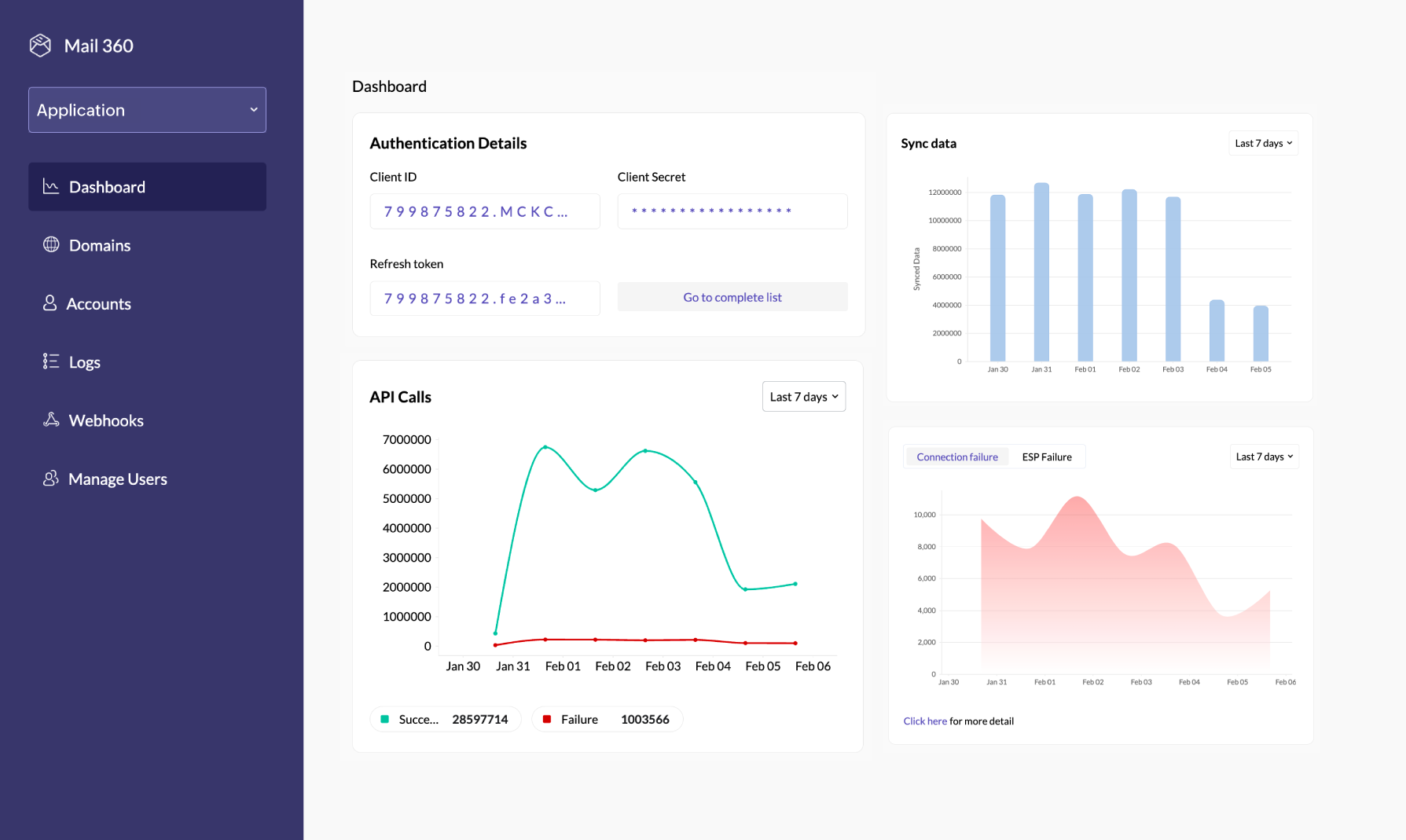Switch to ESP Failure view
The height and width of the screenshot is (840, 1406).
point(1046,457)
